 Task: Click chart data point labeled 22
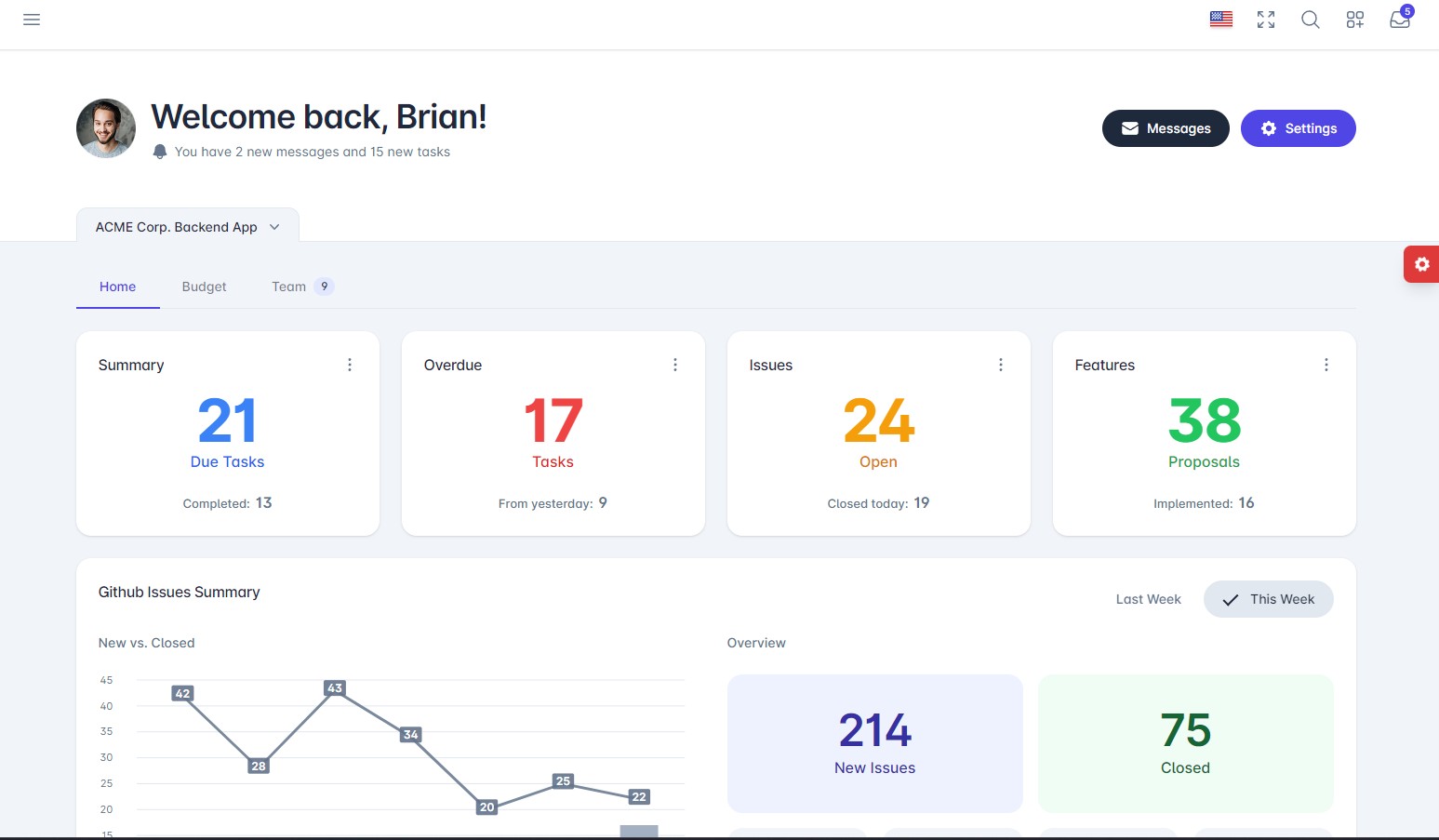click(639, 796)
